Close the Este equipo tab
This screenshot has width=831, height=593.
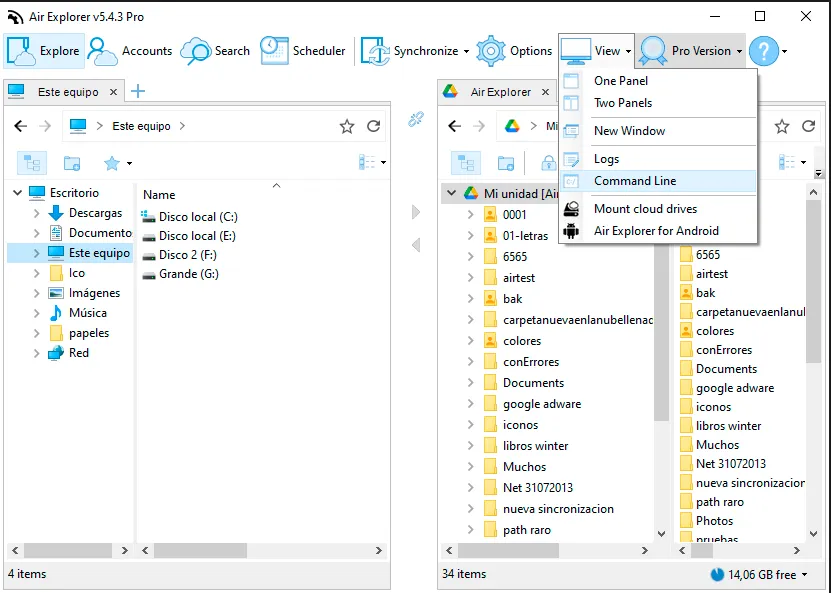[x=113, y=92]
